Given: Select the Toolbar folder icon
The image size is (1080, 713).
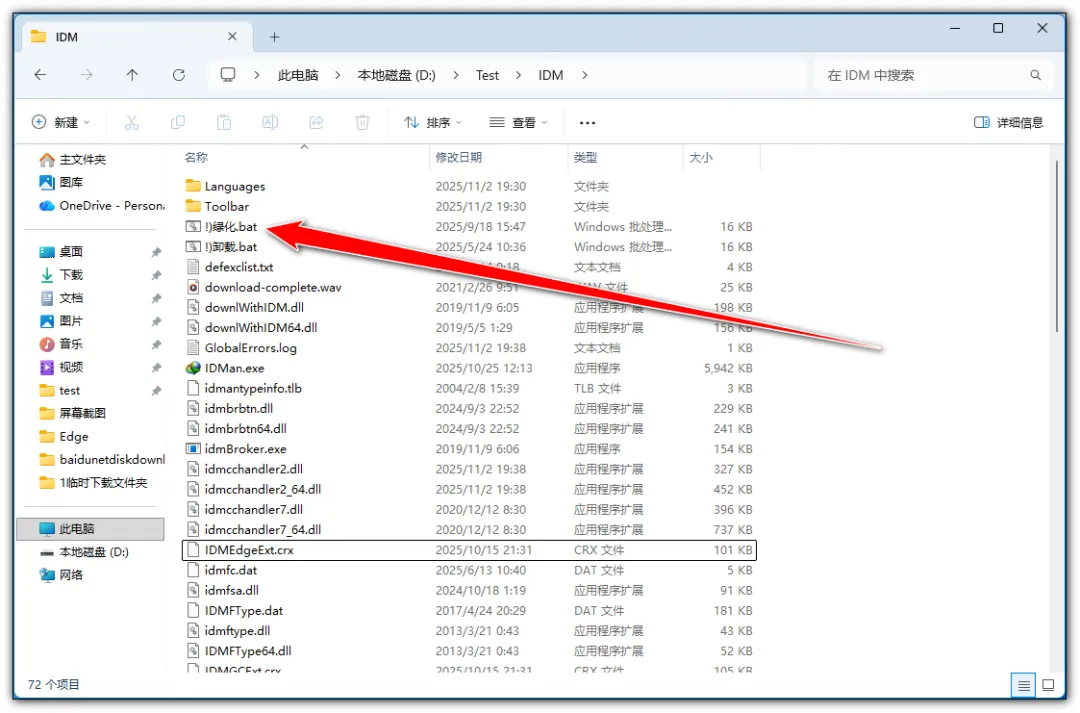Looking at the screenshot, I should coord(193,206).
